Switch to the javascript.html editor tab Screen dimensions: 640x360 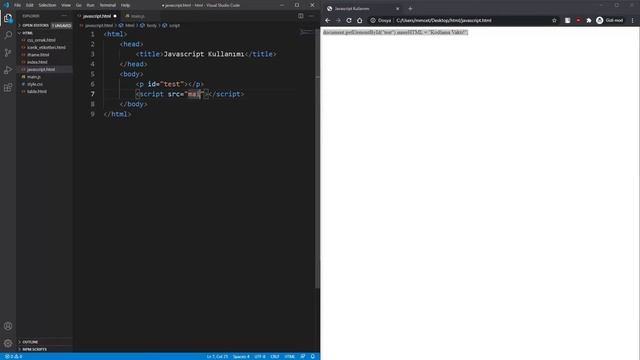tap(97, 16)
